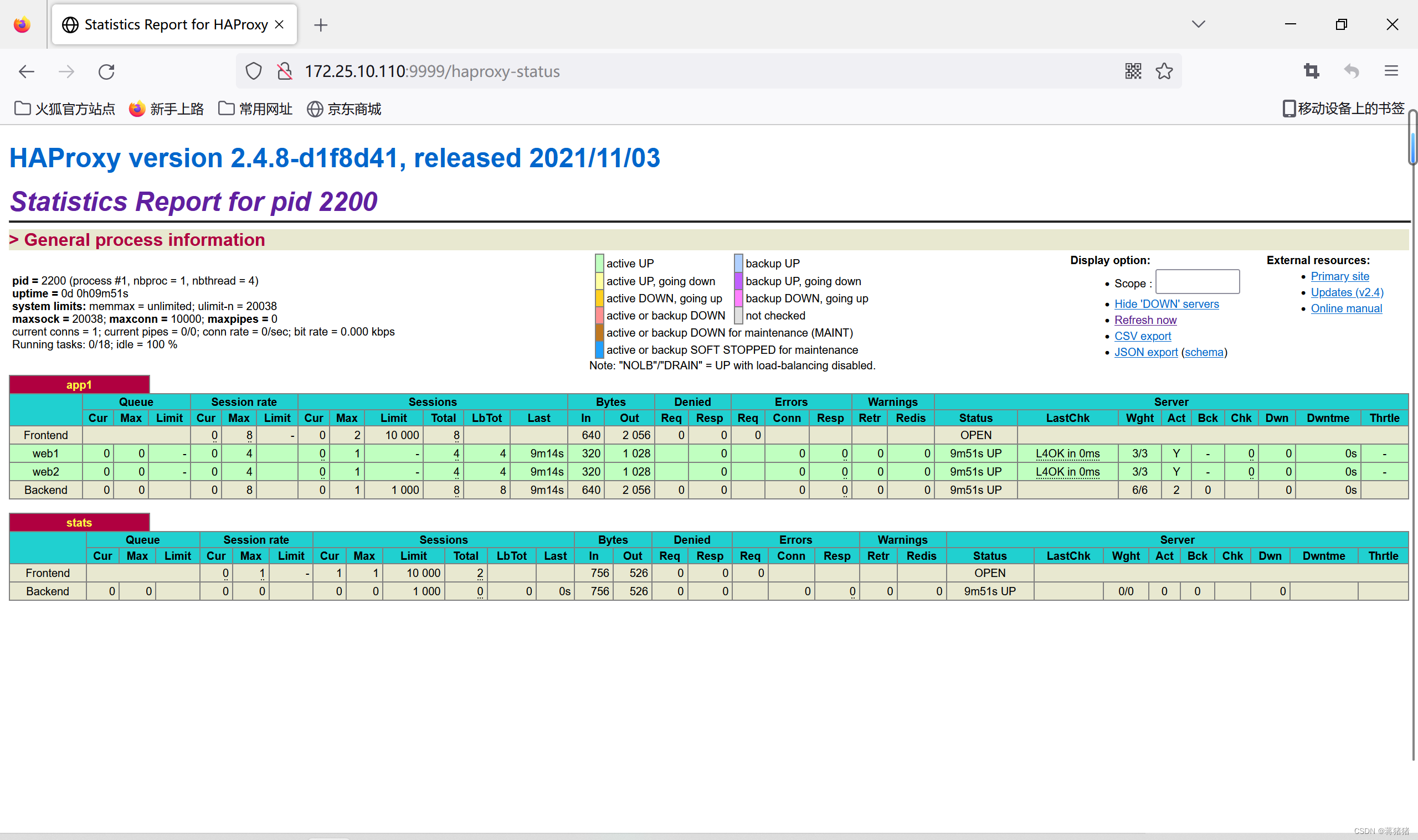Click the stats proxy header

pos(79,523)
